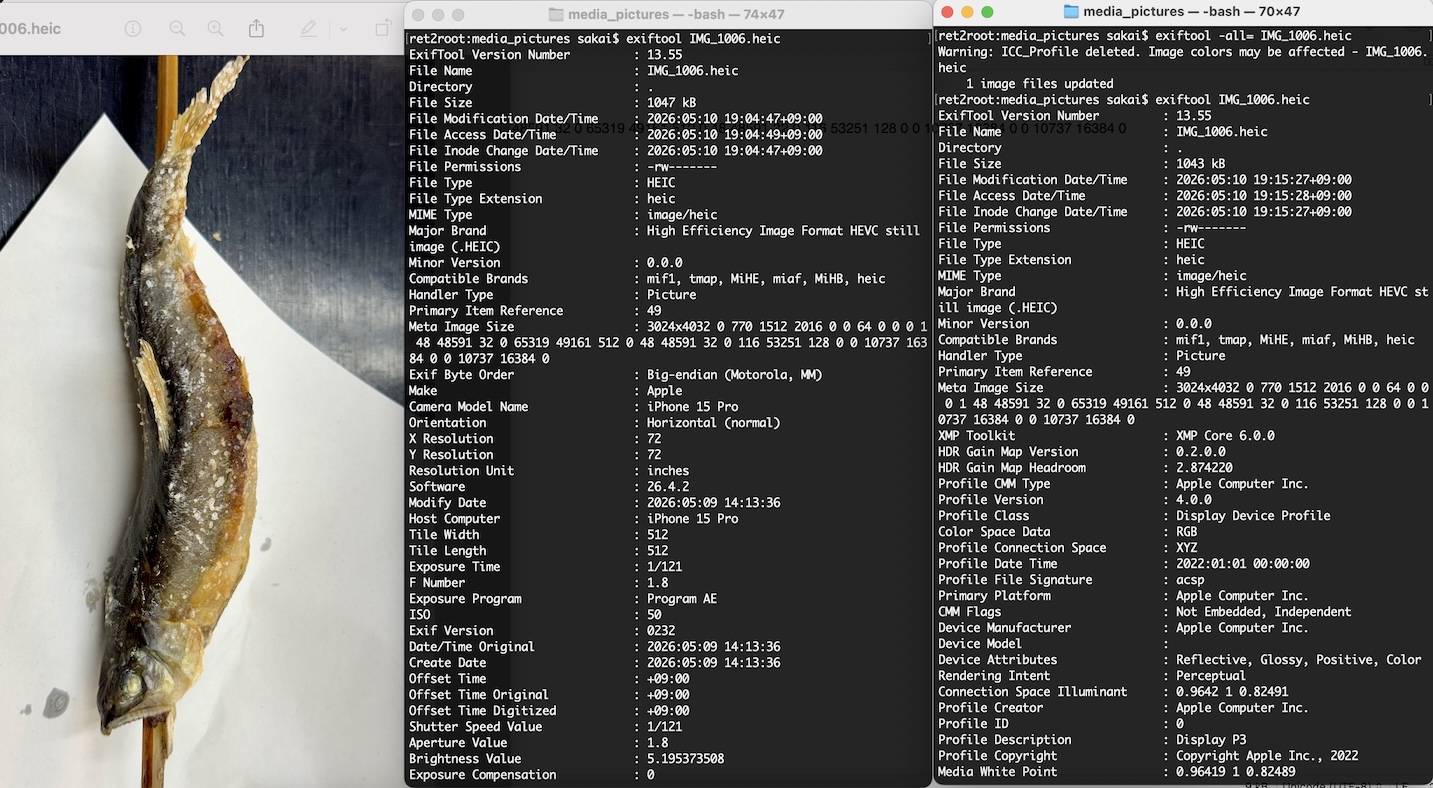The image size is (1433, 788).
Task: Open the Preview inspector info icon
Action: tap(132, 29)
